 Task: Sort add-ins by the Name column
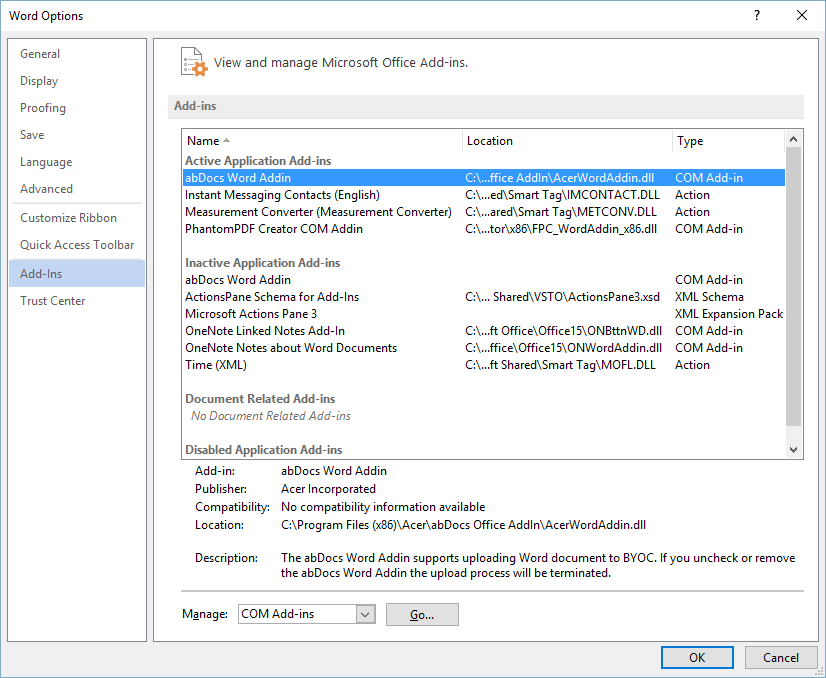coord(322,141)
